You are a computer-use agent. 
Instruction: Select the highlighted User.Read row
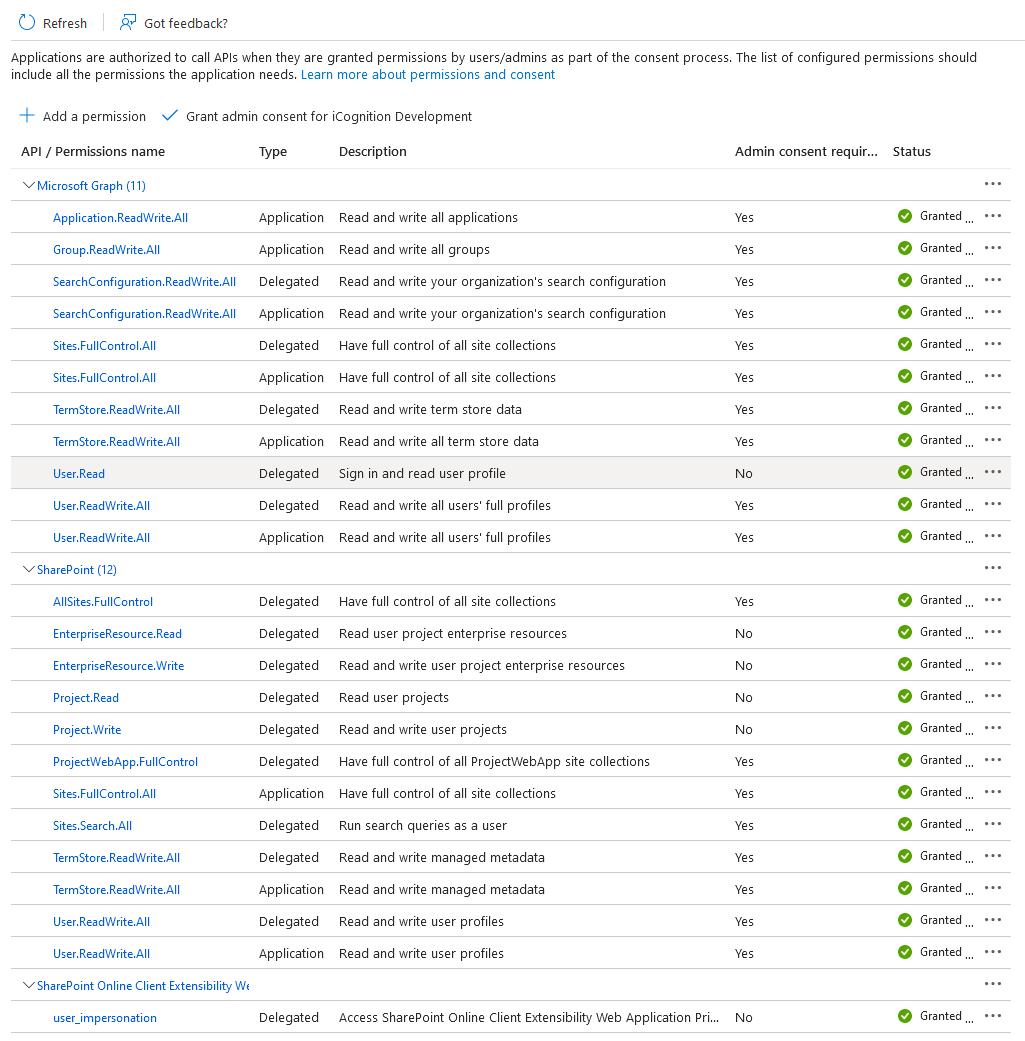point(500,472)
